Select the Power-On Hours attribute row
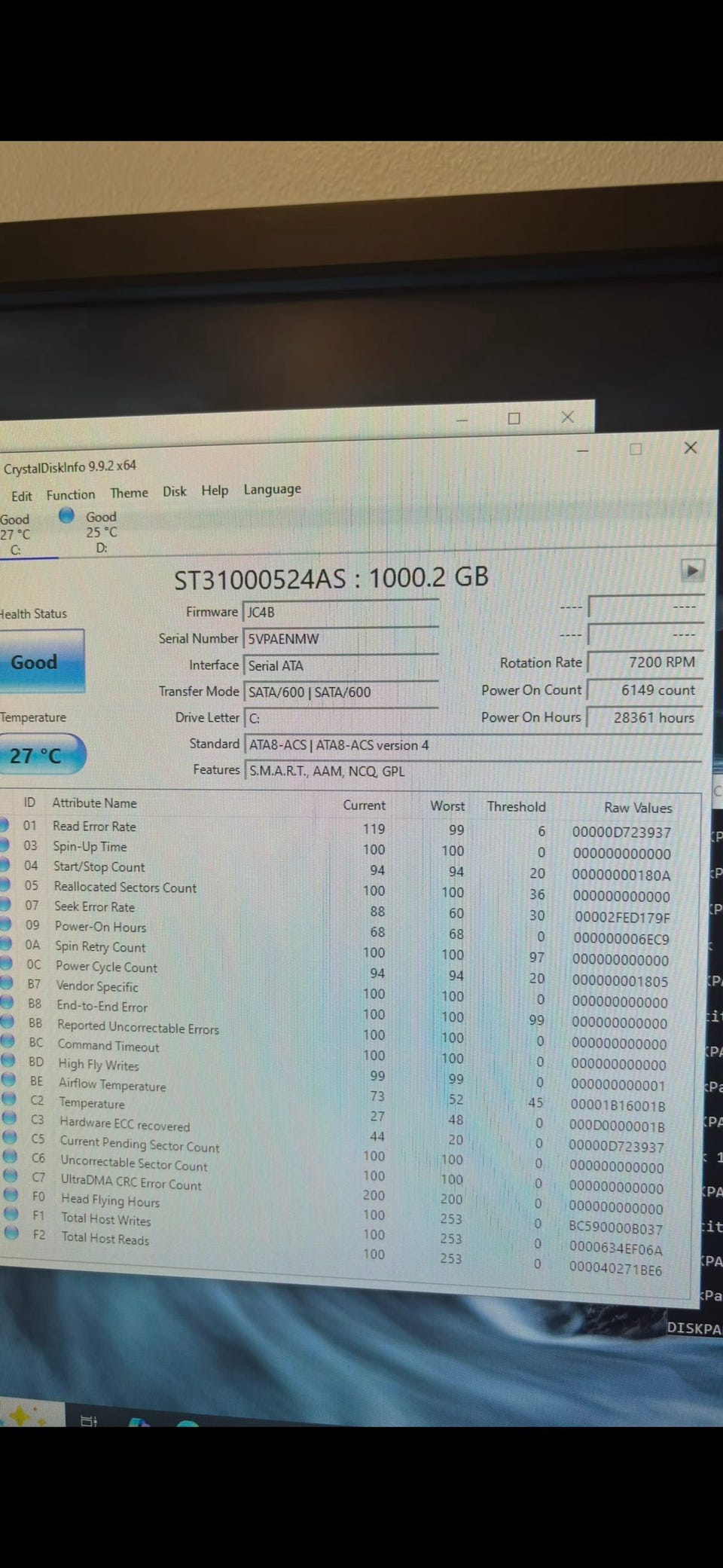Screen dimensions: 723x1568 coord(348,928)
